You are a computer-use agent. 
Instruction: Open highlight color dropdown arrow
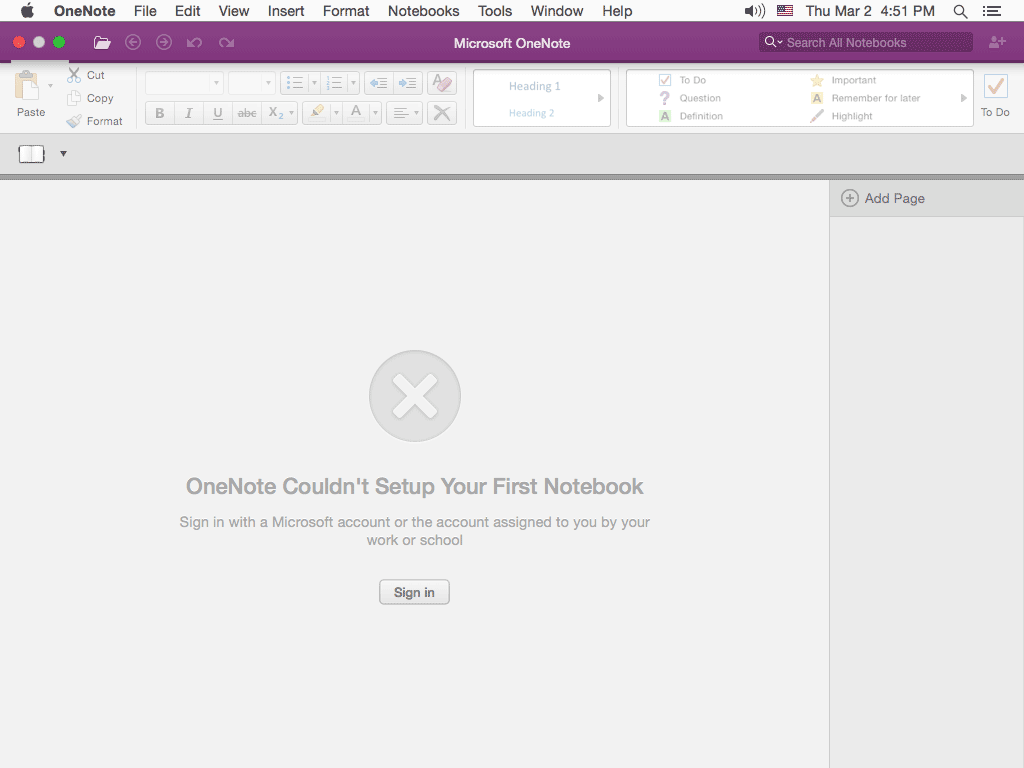pos(336,113)
